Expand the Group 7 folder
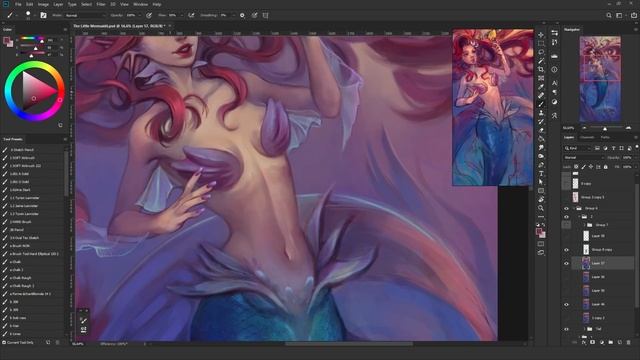This screenshot has height=360, width=640. (584, 225)
